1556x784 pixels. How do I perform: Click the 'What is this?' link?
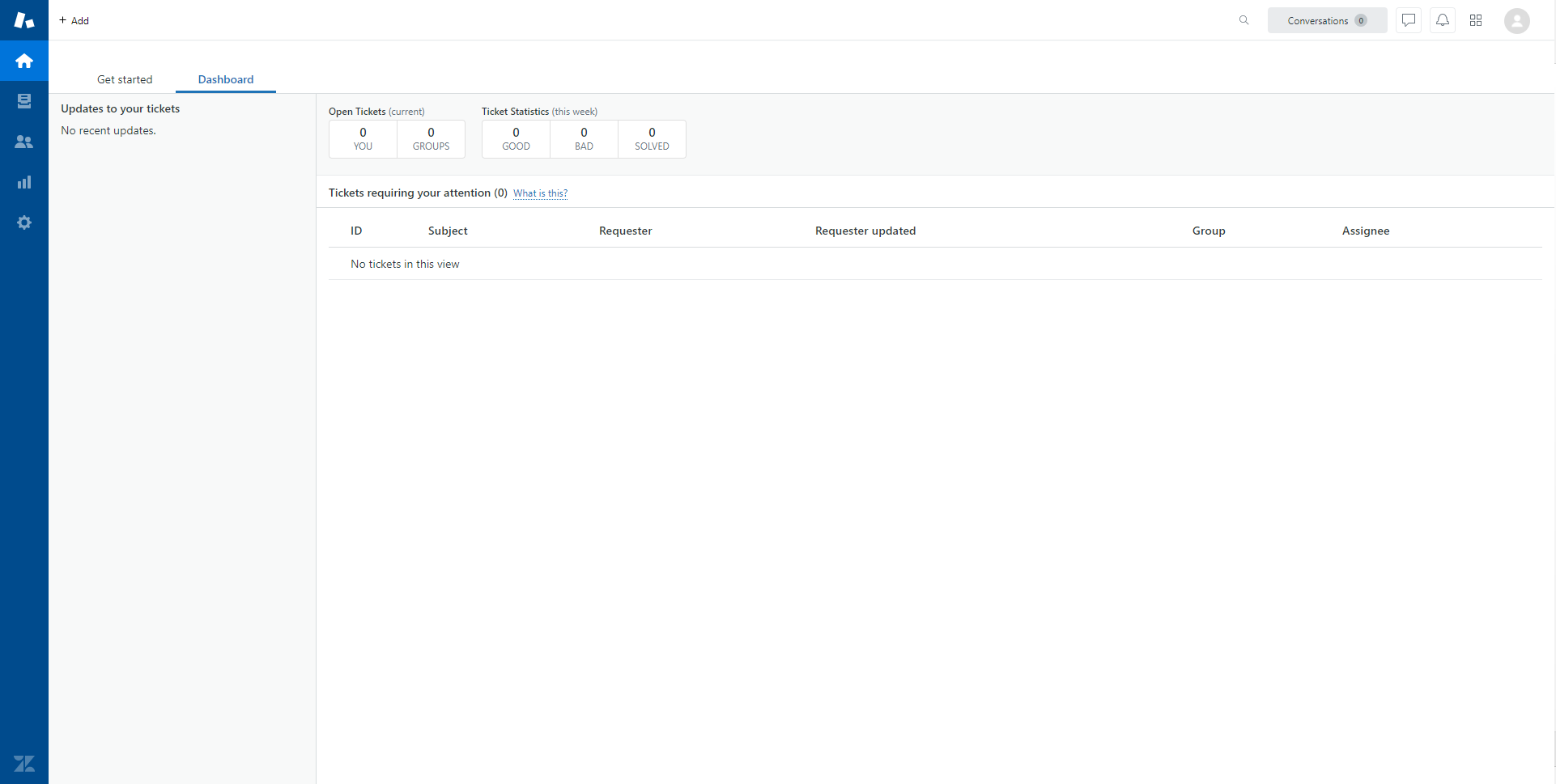[x=540, y=193]
